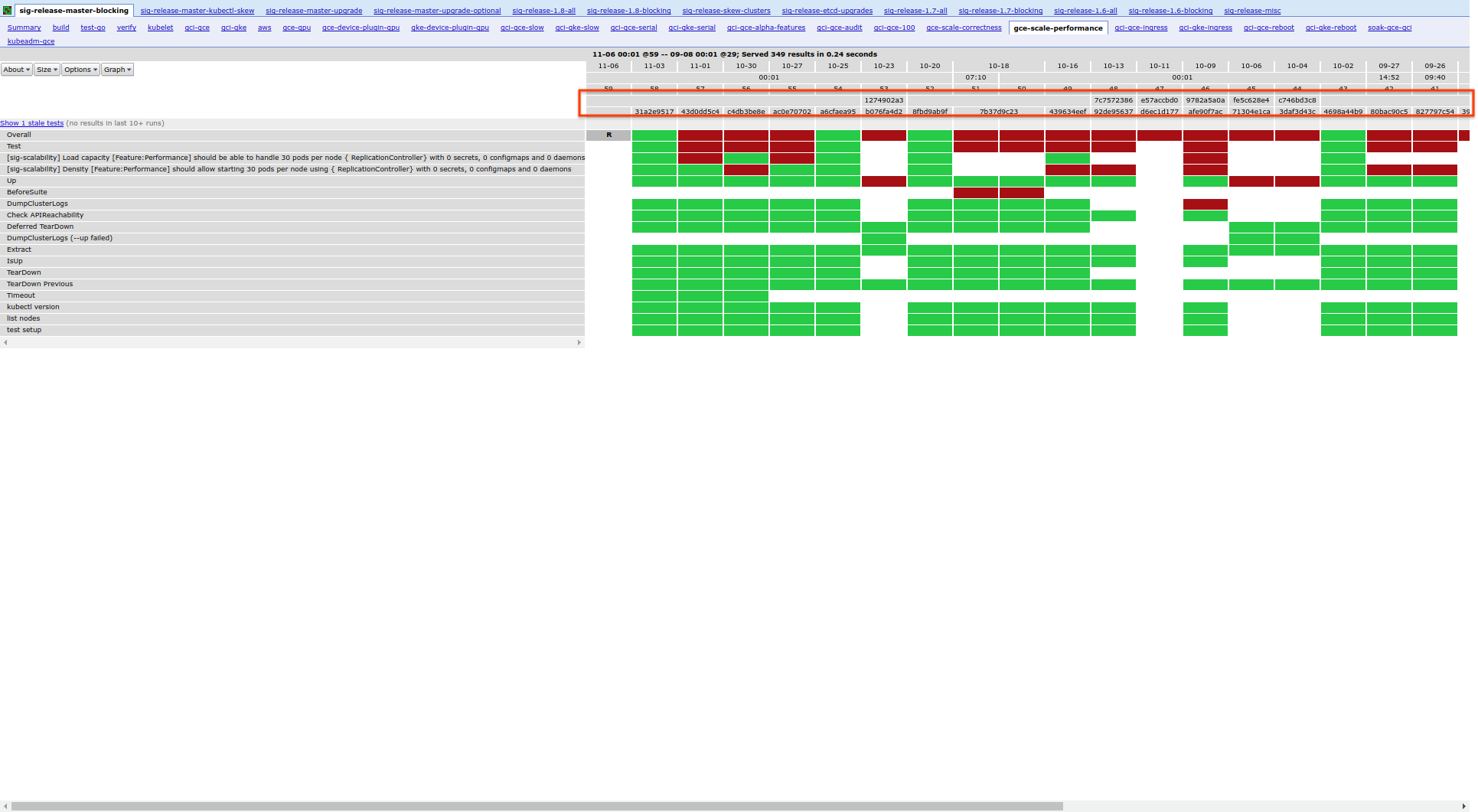1478x812 pixels.
Task: Open the sig-release-master-upgrade dashboard tab
Action: pyautogui.click(x=314, y=11)
